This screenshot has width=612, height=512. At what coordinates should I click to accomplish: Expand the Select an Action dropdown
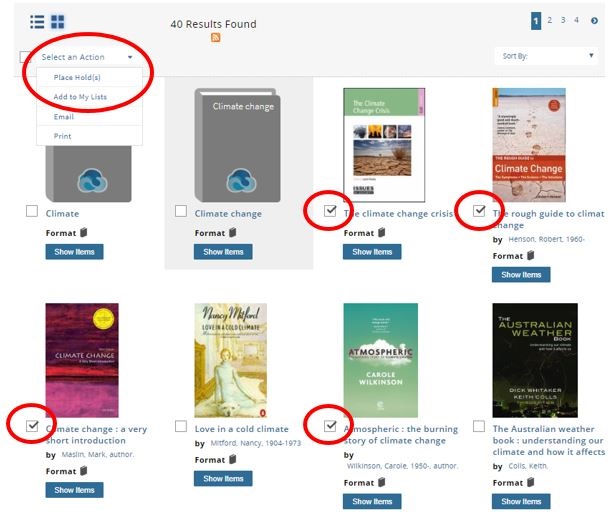87,57
